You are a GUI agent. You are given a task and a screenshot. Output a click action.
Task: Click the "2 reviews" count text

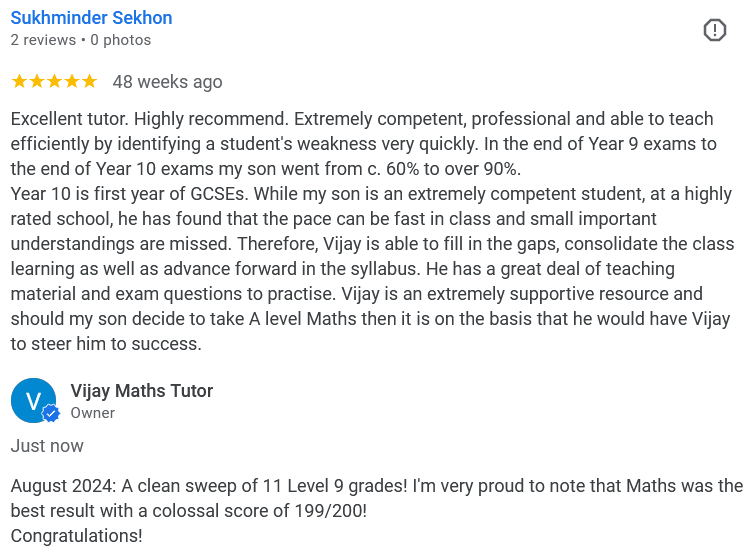pyautogui.click(x=43, y=40)
